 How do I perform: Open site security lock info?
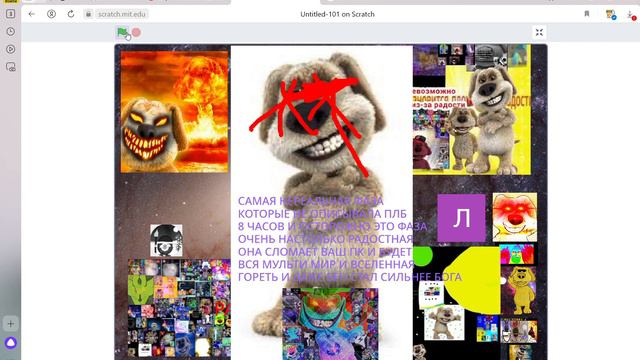[x=88, y=14]
